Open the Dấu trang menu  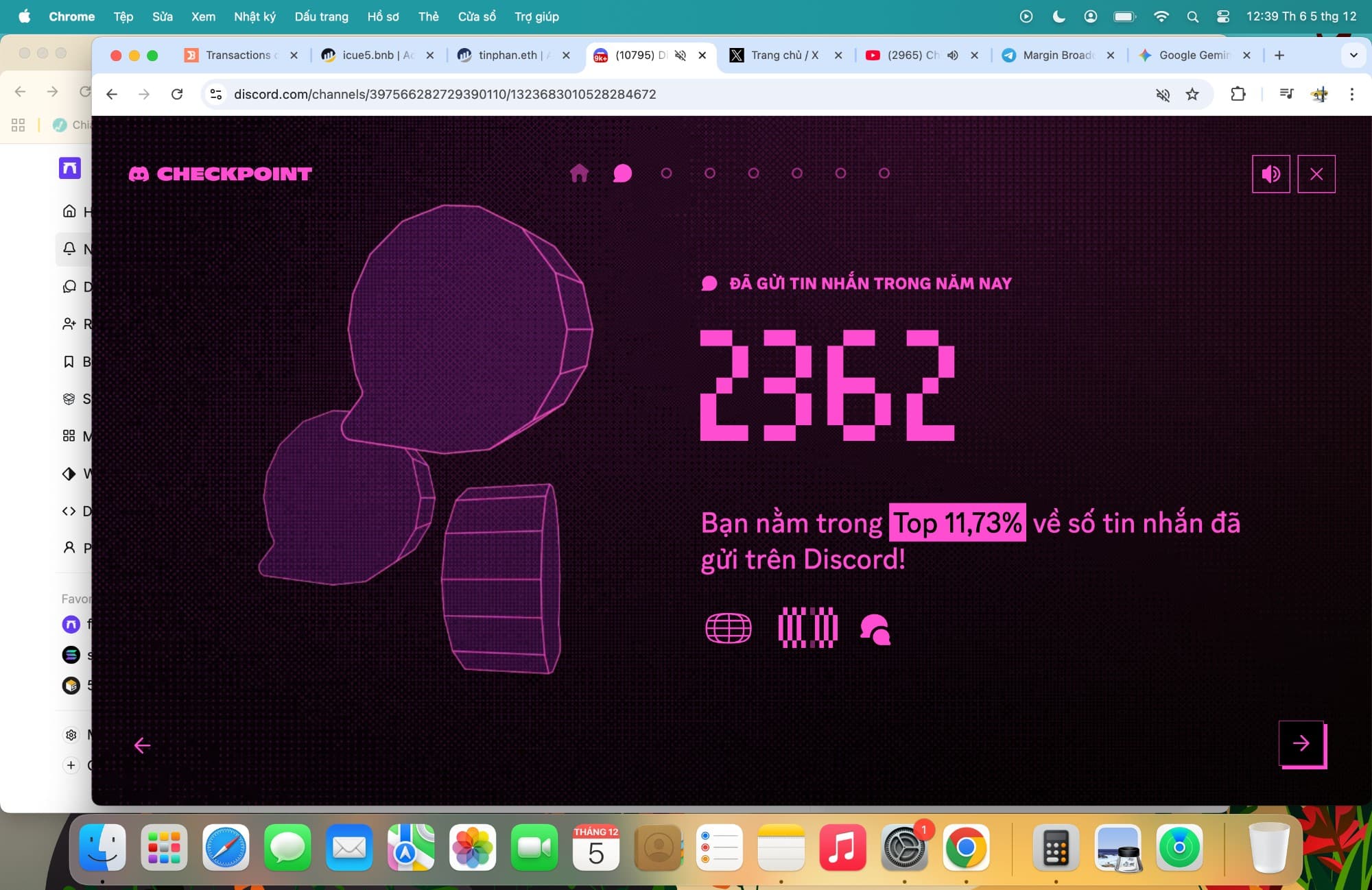point(321,16)
